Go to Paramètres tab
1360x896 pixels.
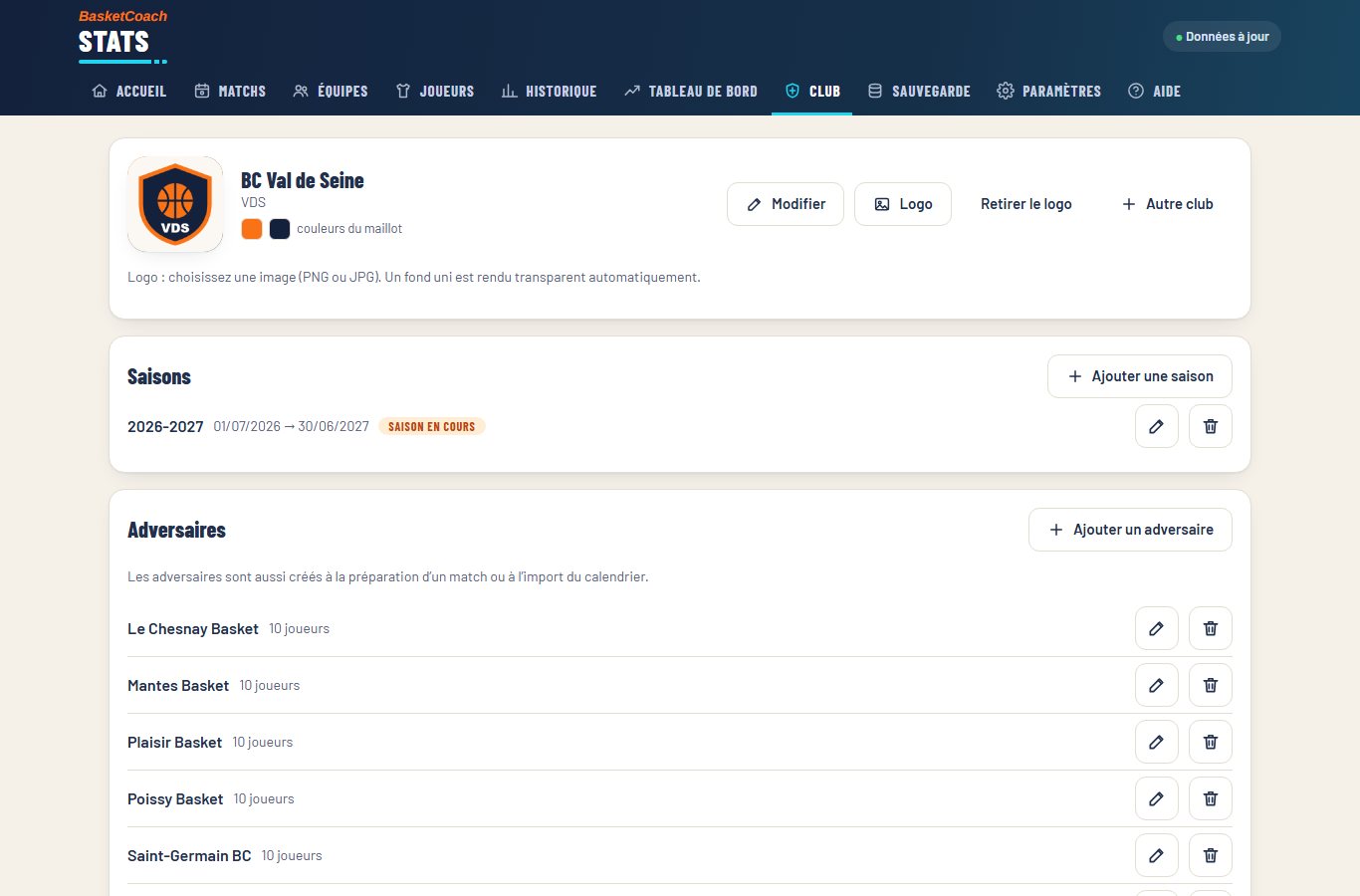click(1049, 91)
